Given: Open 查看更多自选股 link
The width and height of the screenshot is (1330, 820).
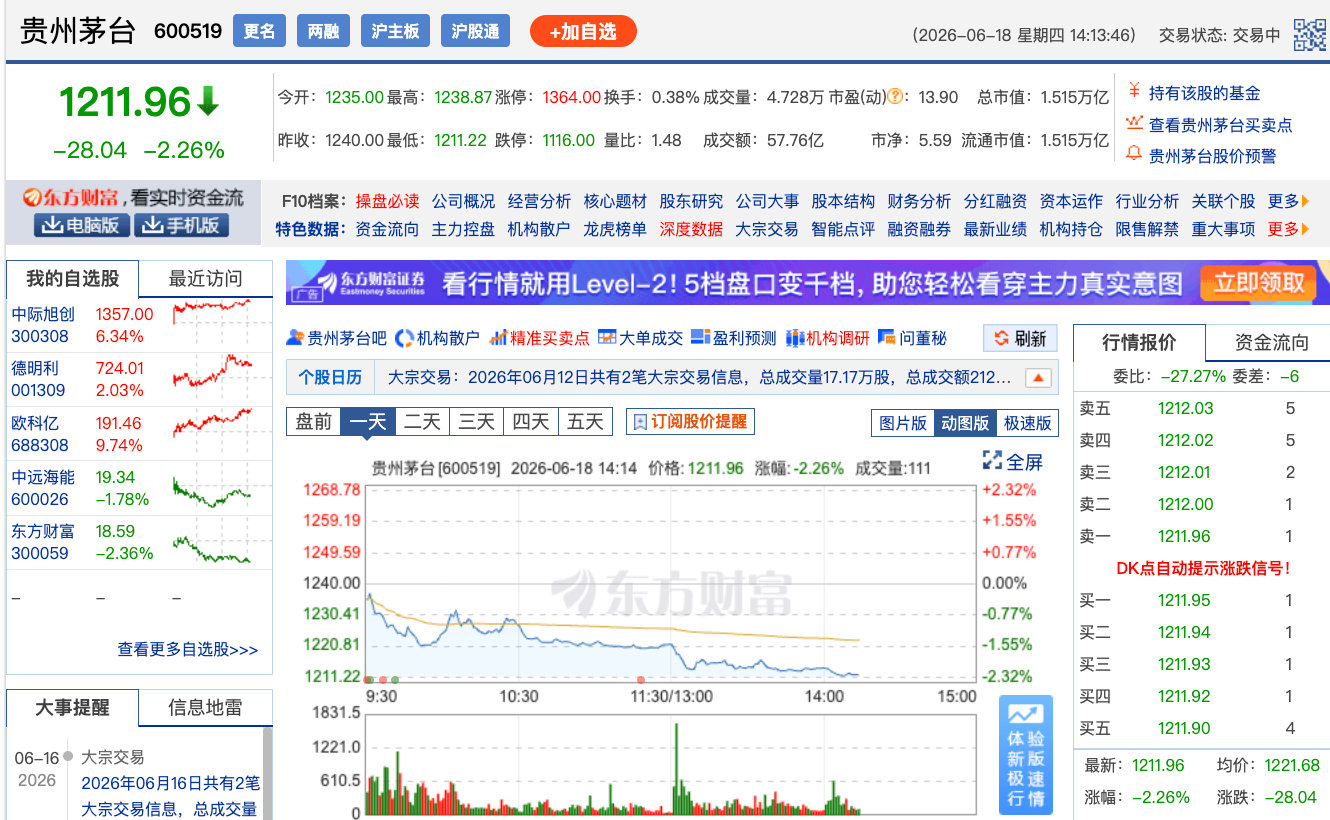Looking at the screenshot, I should (x=188, y=650).
